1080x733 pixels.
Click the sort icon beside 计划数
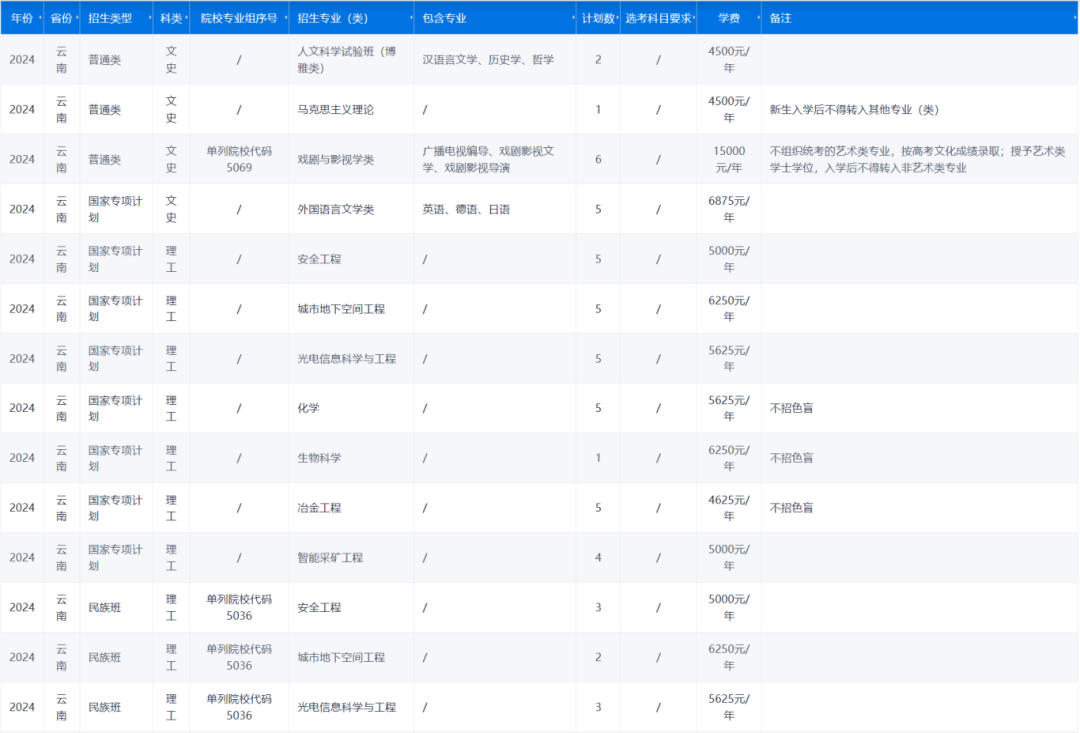pyautogui.click(x=619, y=18)
